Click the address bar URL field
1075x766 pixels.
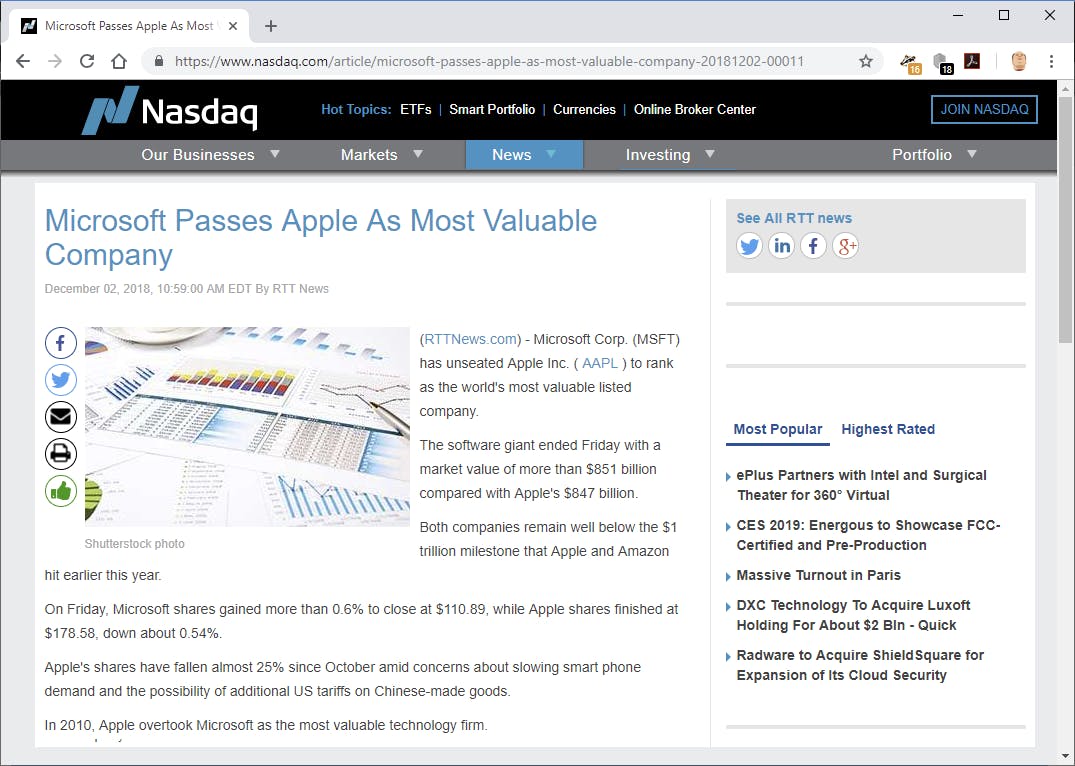pos(489,61)
